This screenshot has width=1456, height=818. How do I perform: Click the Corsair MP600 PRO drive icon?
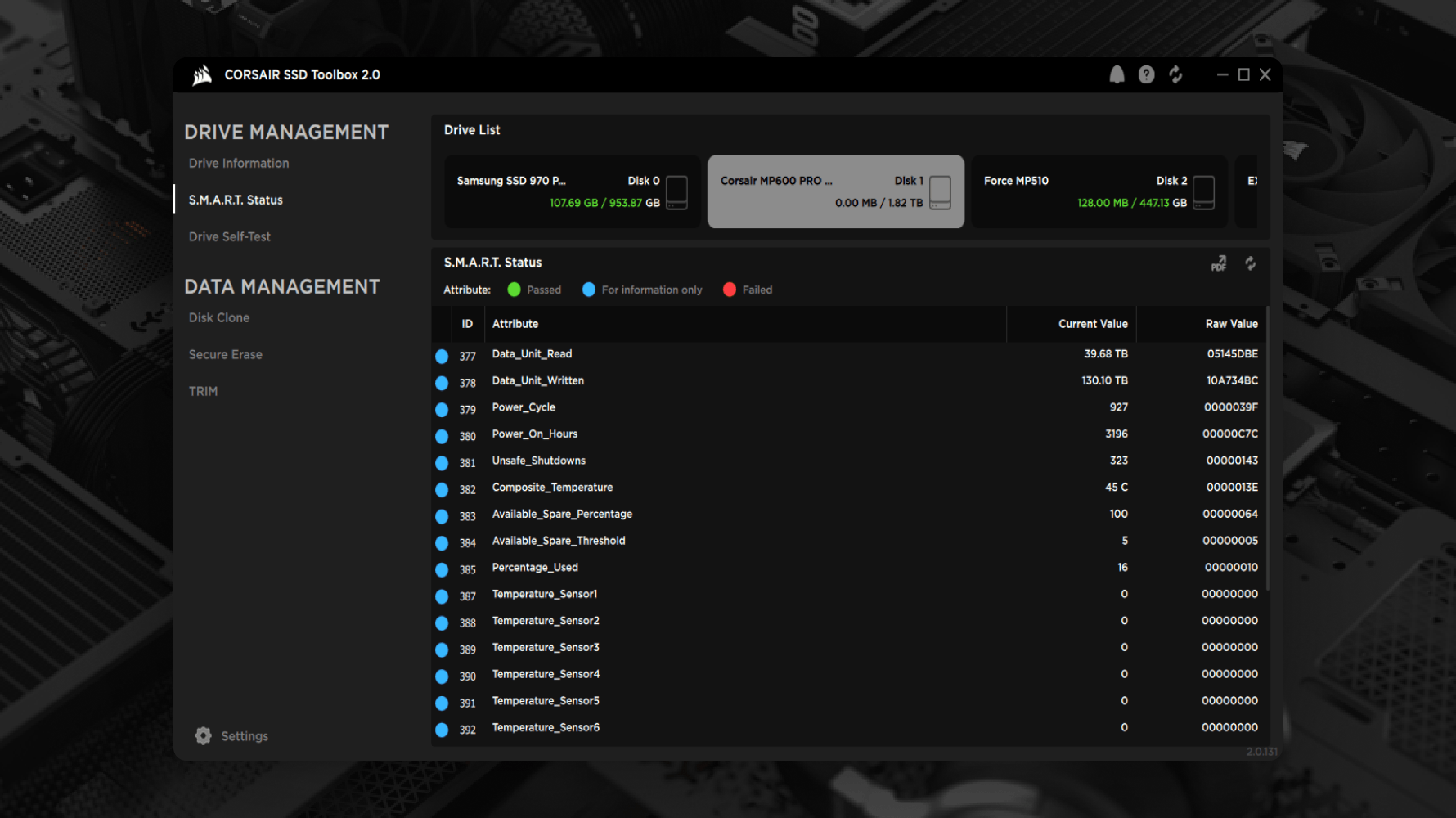[940, 192]
